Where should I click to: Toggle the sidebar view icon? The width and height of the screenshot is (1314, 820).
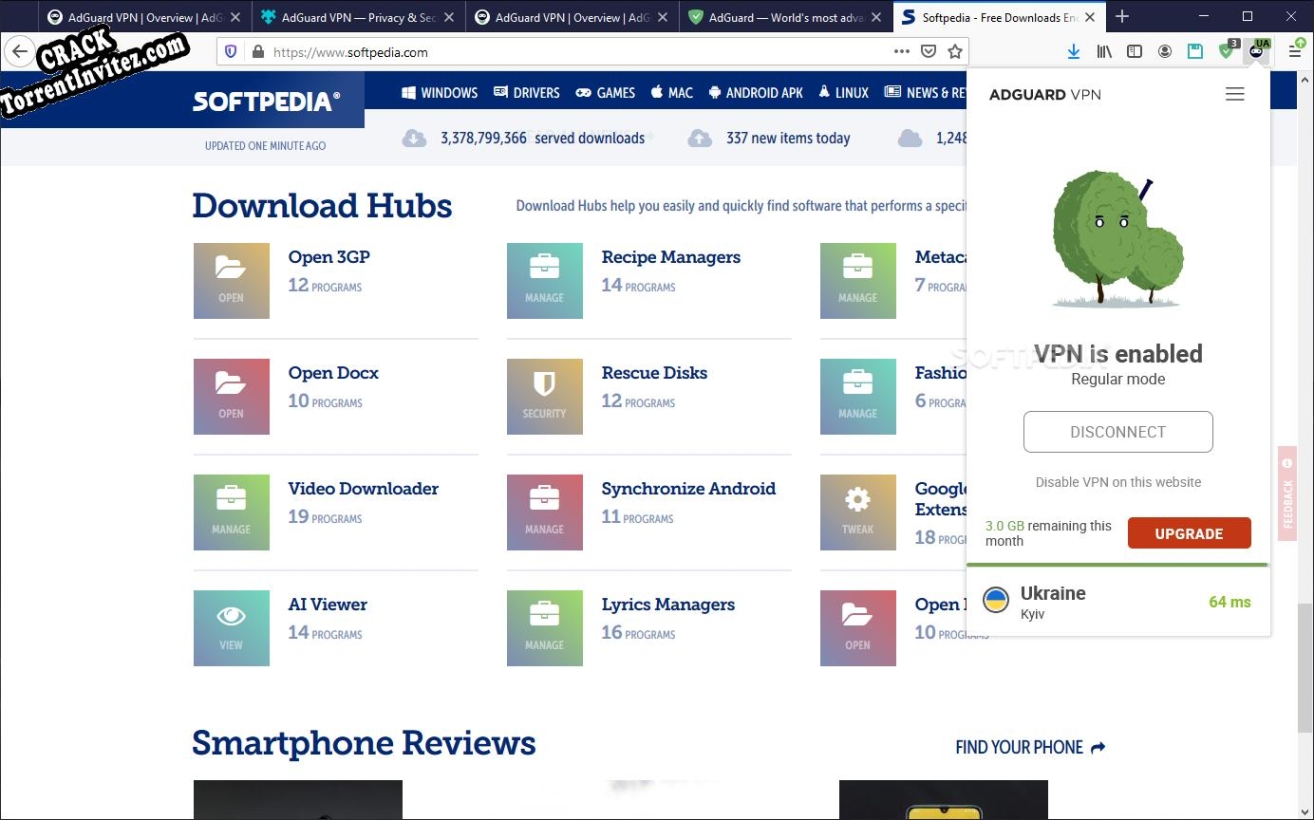pos(1134,51)
